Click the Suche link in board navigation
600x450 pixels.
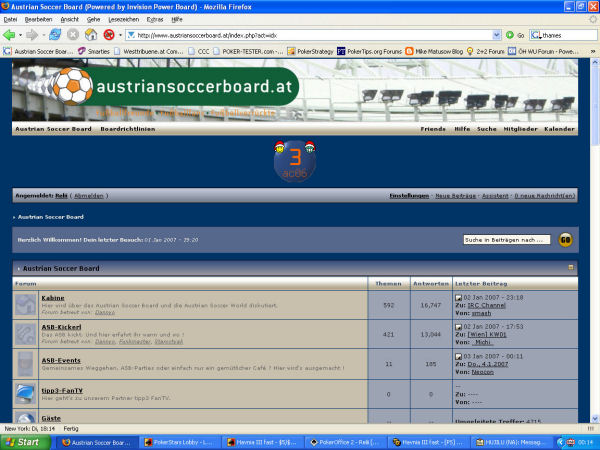click(486, 129)
